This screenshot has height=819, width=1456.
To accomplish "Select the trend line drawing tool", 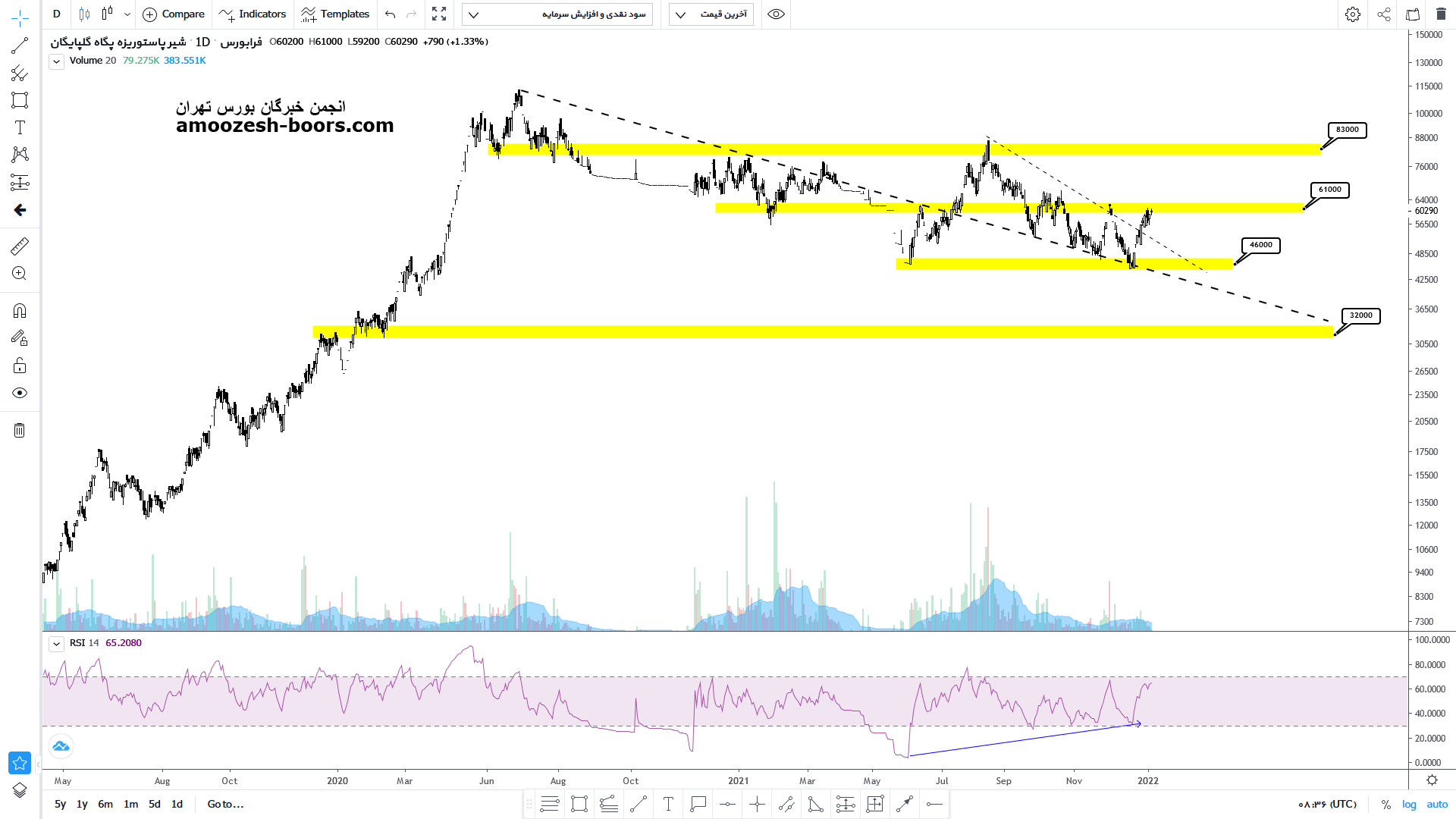I will [x=20, y=46].
